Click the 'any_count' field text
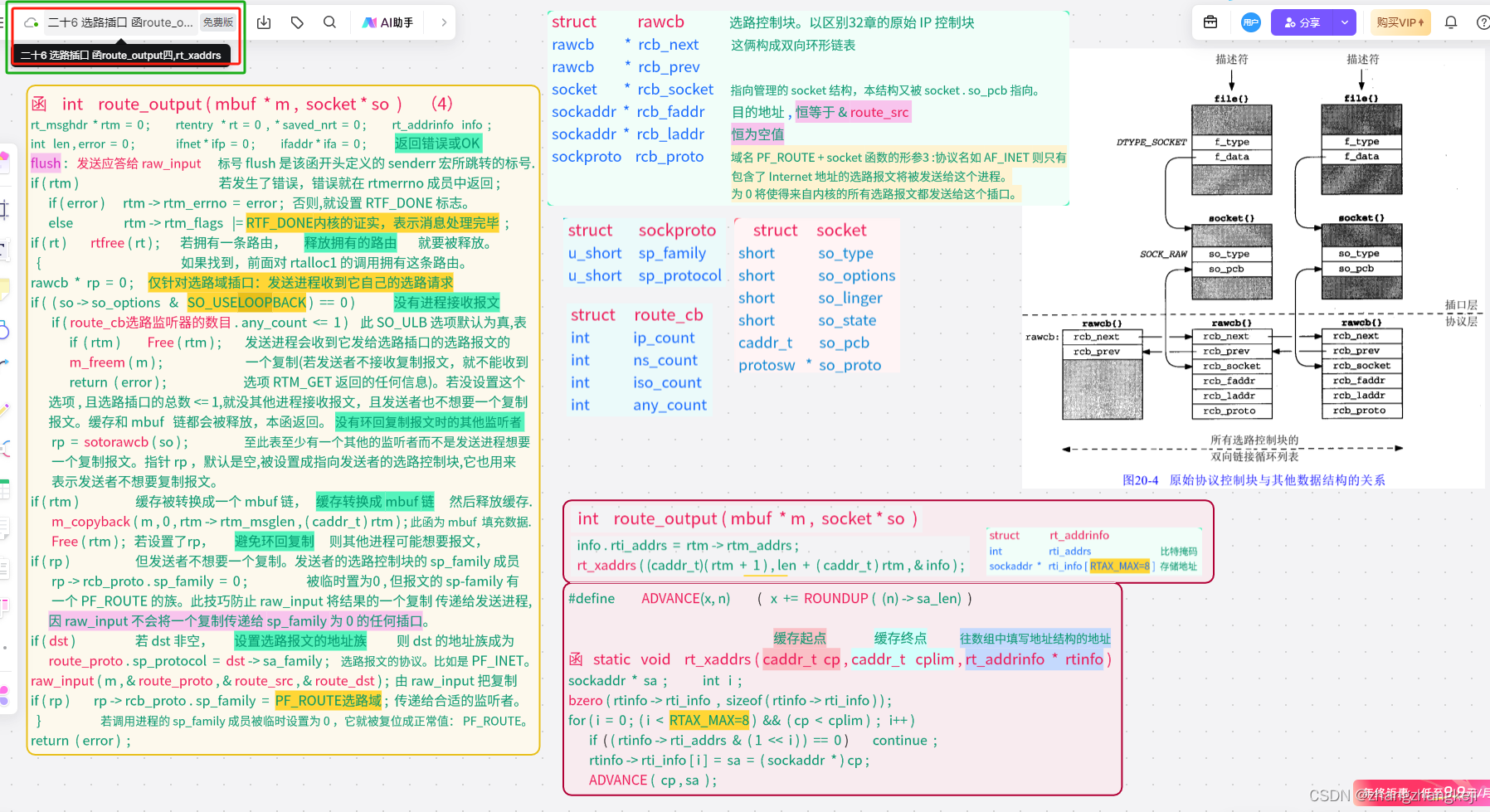This screenshot has width=1490, height=812. point(670,406)
